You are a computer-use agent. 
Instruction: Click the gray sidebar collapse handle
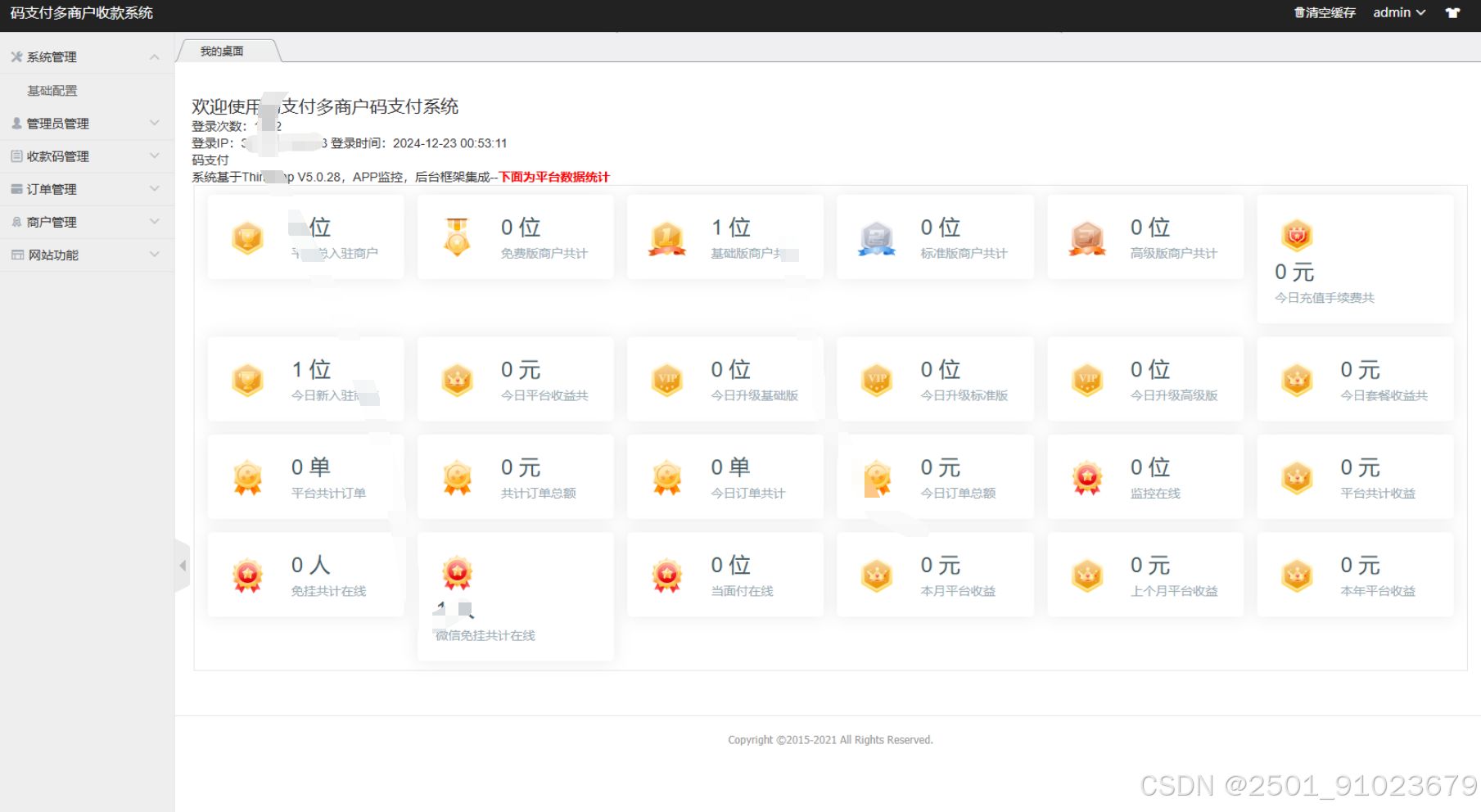pyautogui.click(x=183, y=565)
